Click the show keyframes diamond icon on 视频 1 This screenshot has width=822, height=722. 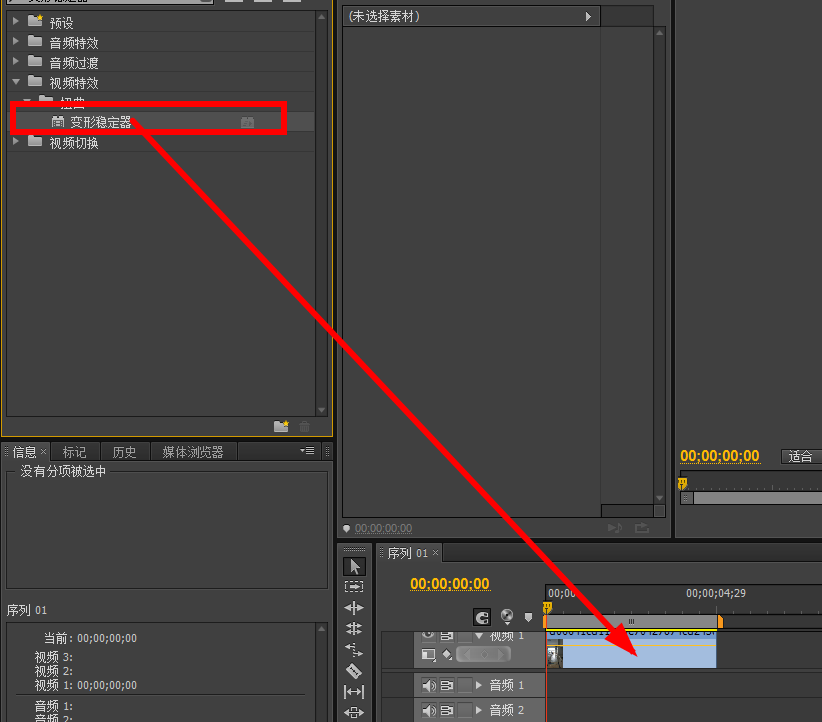[447, 654]
